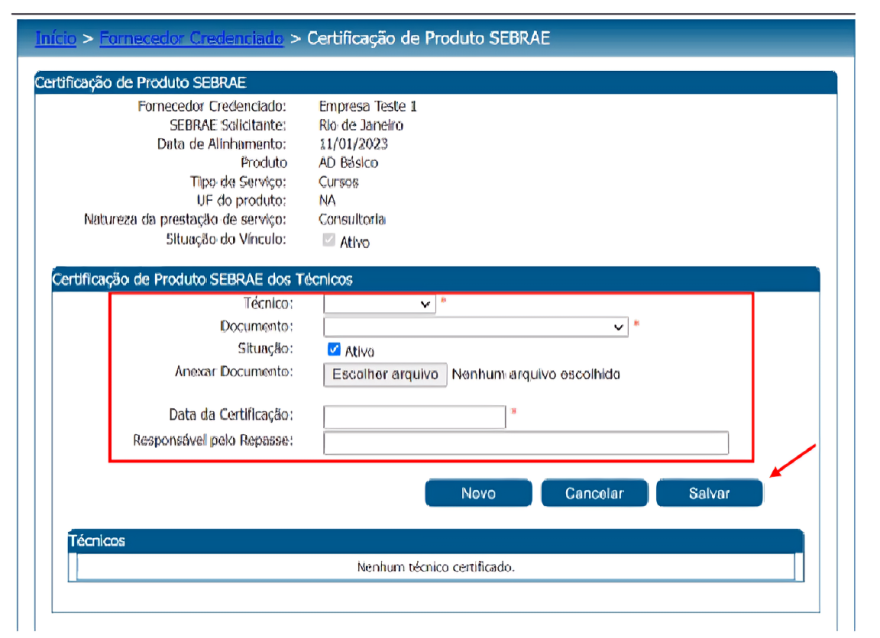This screenshot has height=638, width=880.
Task: Focus the Data da Certificação field
Action: [415, 416]
